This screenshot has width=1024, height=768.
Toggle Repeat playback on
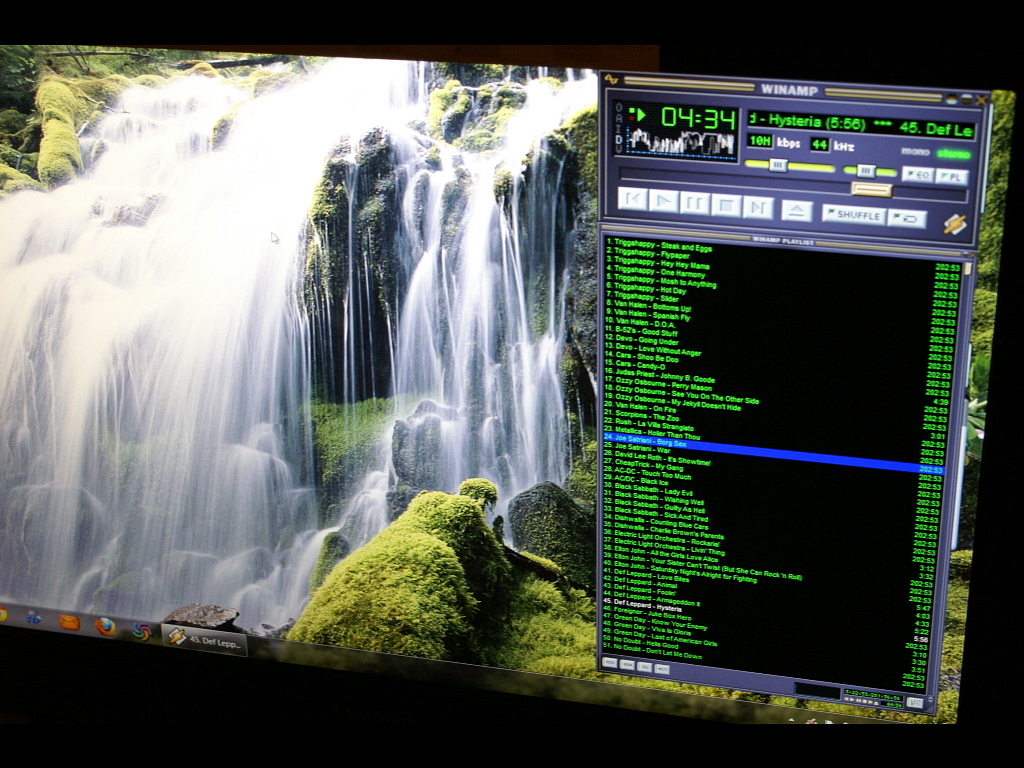tap(907, 218)
